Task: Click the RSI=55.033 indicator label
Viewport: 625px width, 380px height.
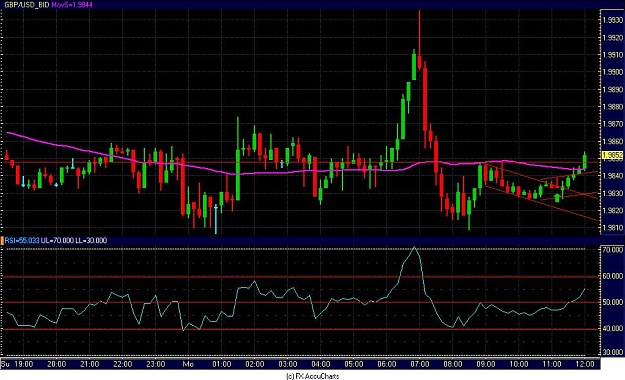Action: coord(22,240)
